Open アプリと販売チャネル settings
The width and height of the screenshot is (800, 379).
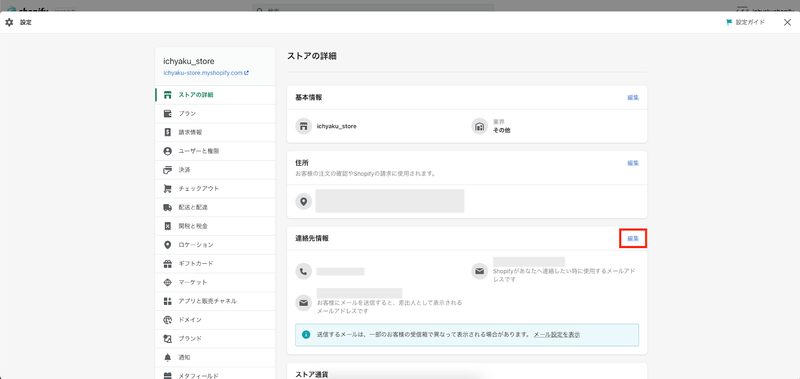(x=215, y=301)
